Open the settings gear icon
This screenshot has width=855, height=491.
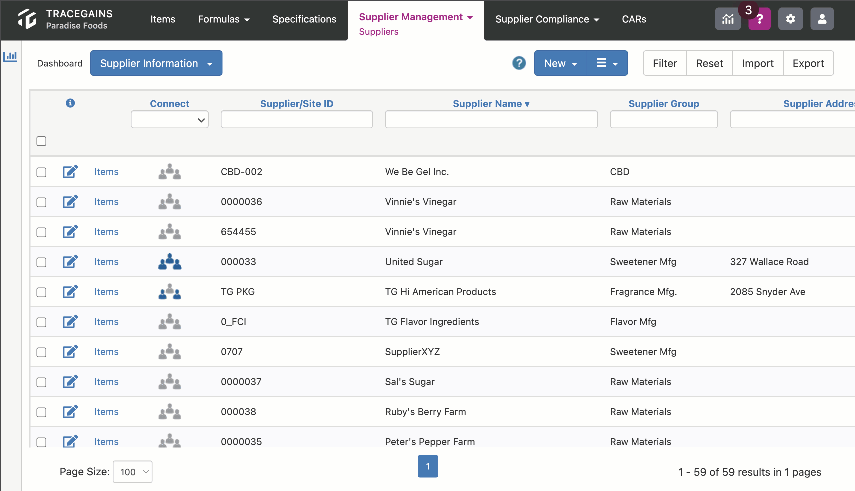(x=790, y=19)
